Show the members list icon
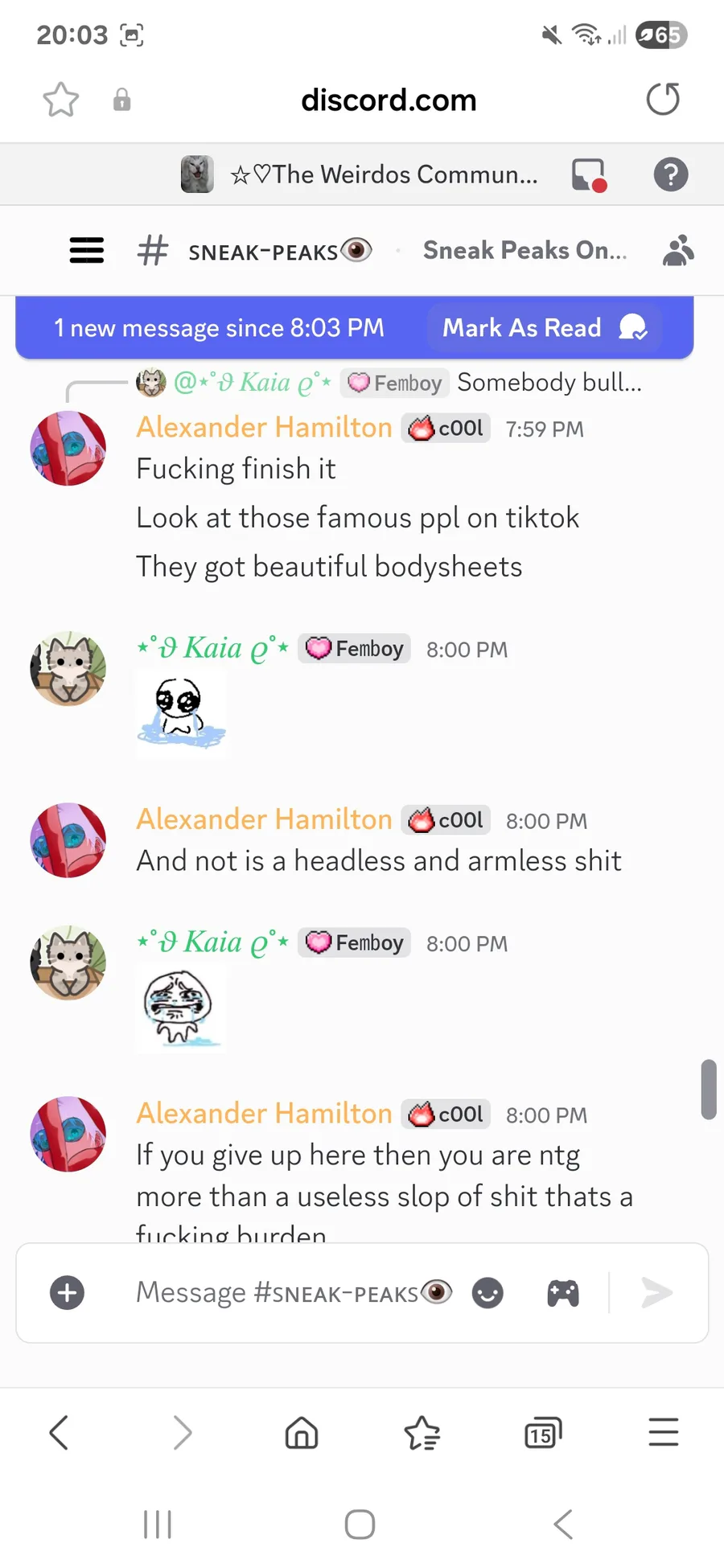 pyautogui.click(x=678, y=250)
